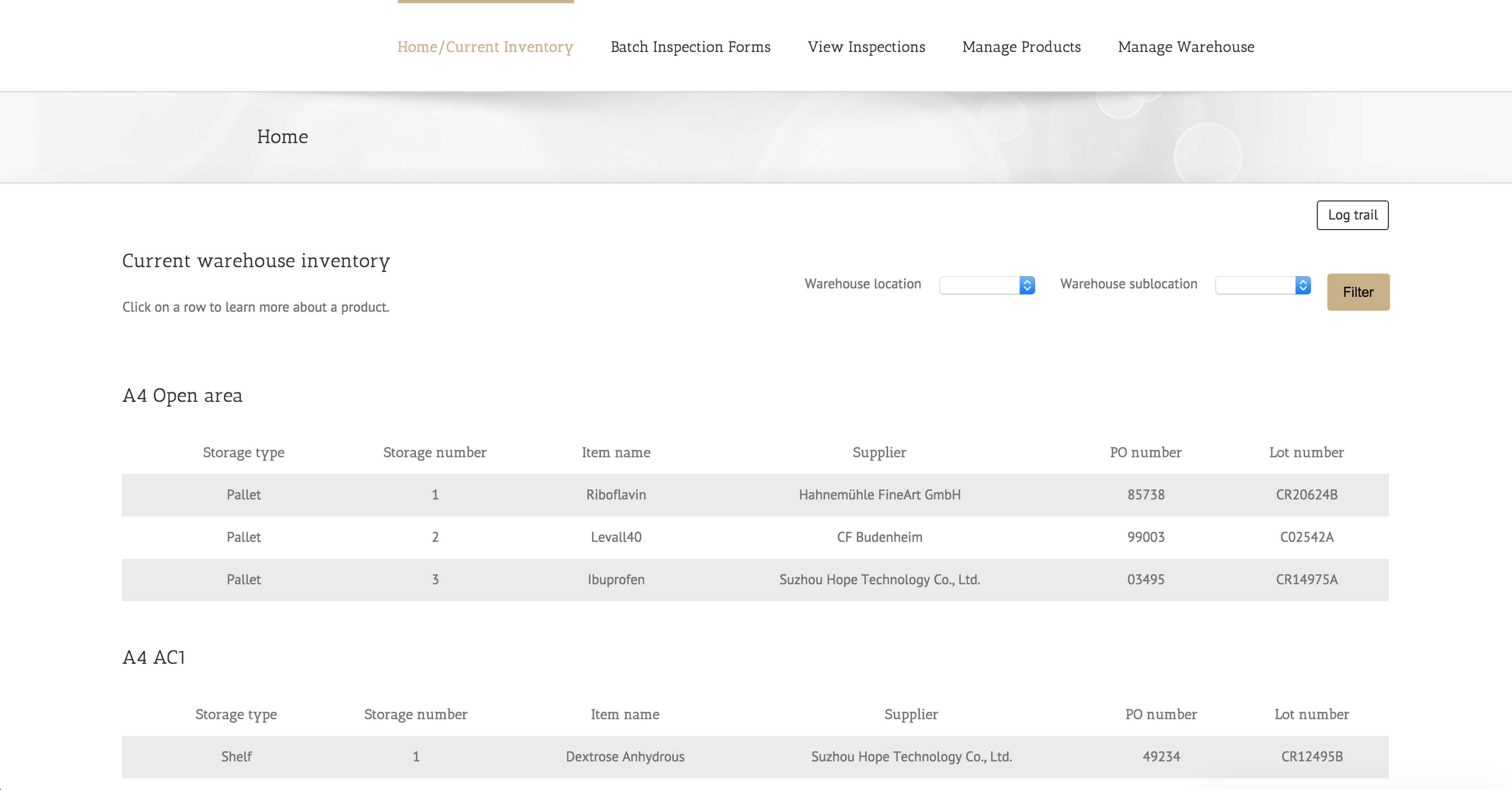This screenshot has height=790, width=1512.
Task: Select the Riboflavin inventory row
Action: [x=755, y=495]
